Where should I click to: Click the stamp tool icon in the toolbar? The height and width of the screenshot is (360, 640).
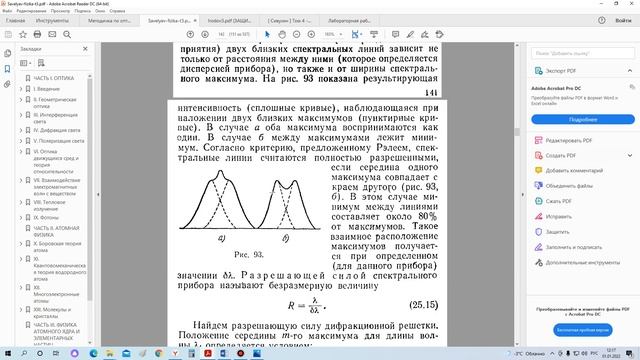(439, 35)
